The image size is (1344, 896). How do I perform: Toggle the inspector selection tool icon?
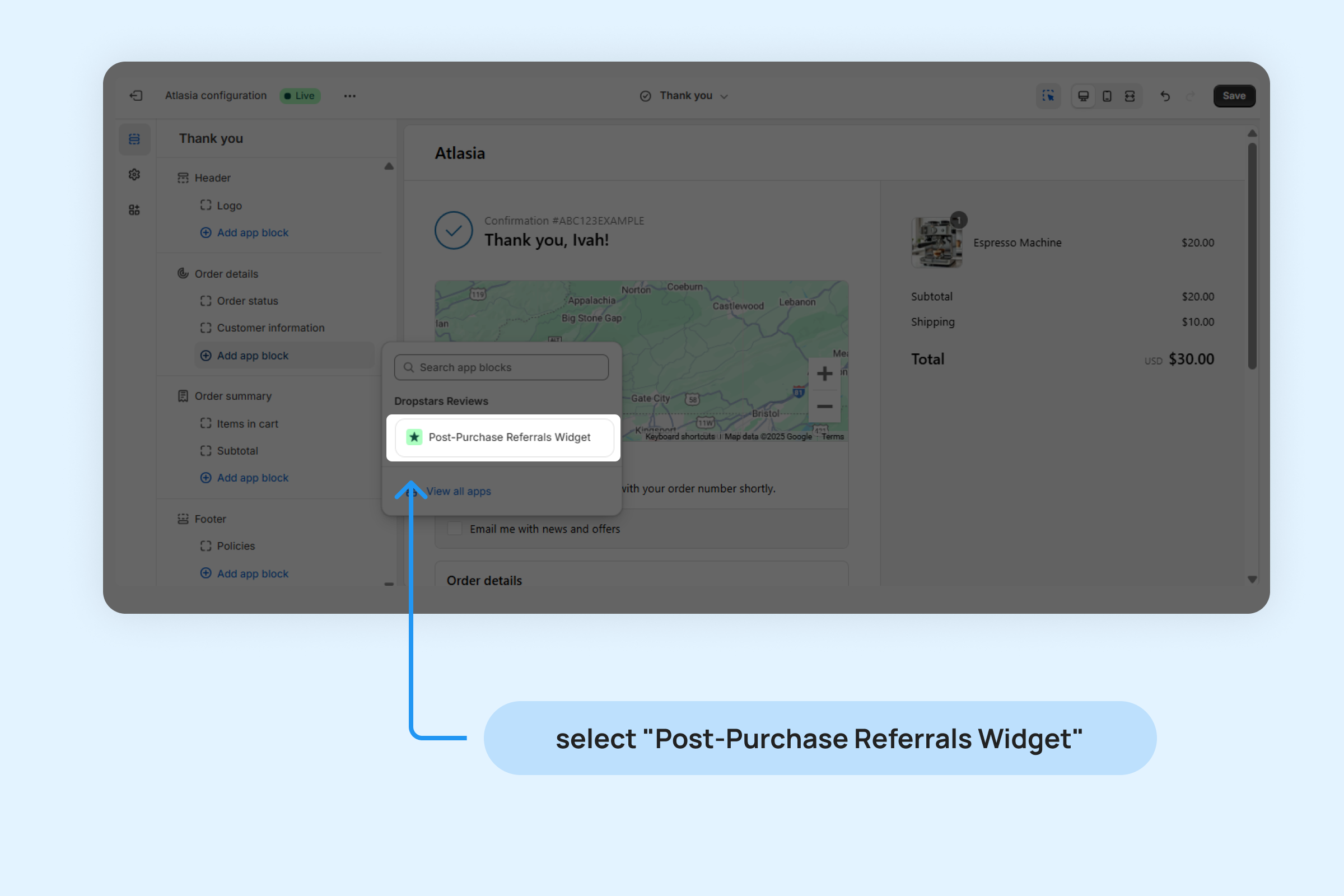[1048, 96]
